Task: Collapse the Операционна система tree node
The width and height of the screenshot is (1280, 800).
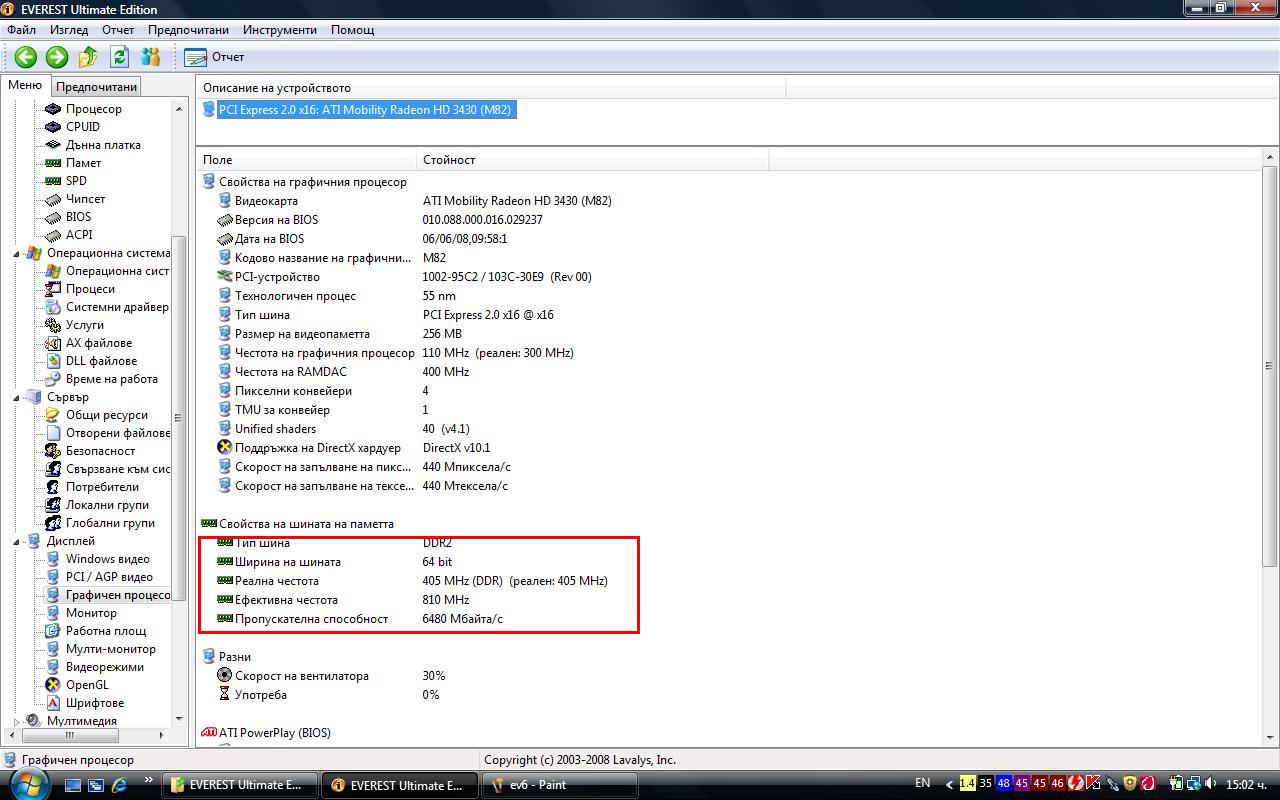Action: (x=16, y=253)
